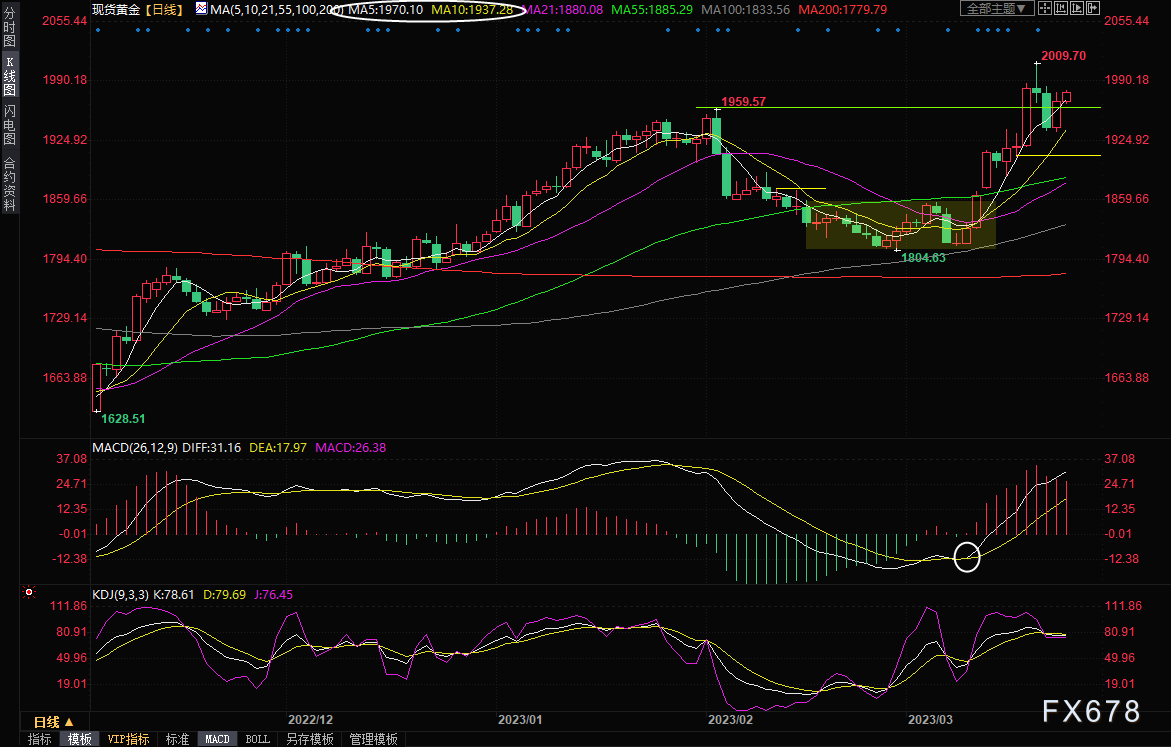Click the 2023/01 date axis label
Viewport: 1171px width, 747px height.
point(520,719)
